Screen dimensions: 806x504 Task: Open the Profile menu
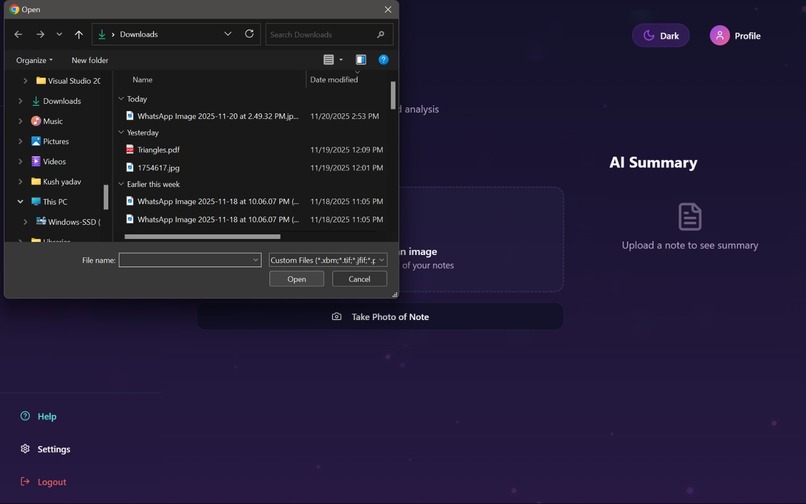tap(735, 35)
